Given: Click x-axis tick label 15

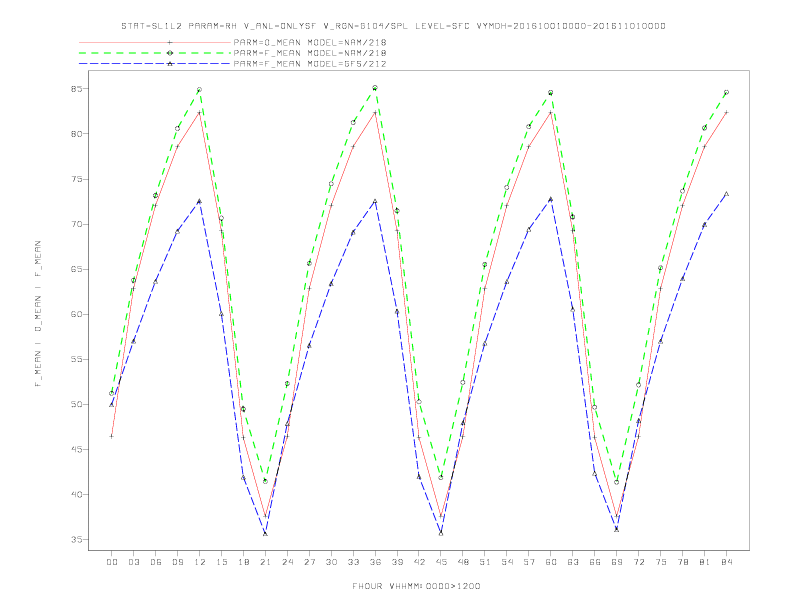Looking at the screenshot, I should tap(221, 562).
